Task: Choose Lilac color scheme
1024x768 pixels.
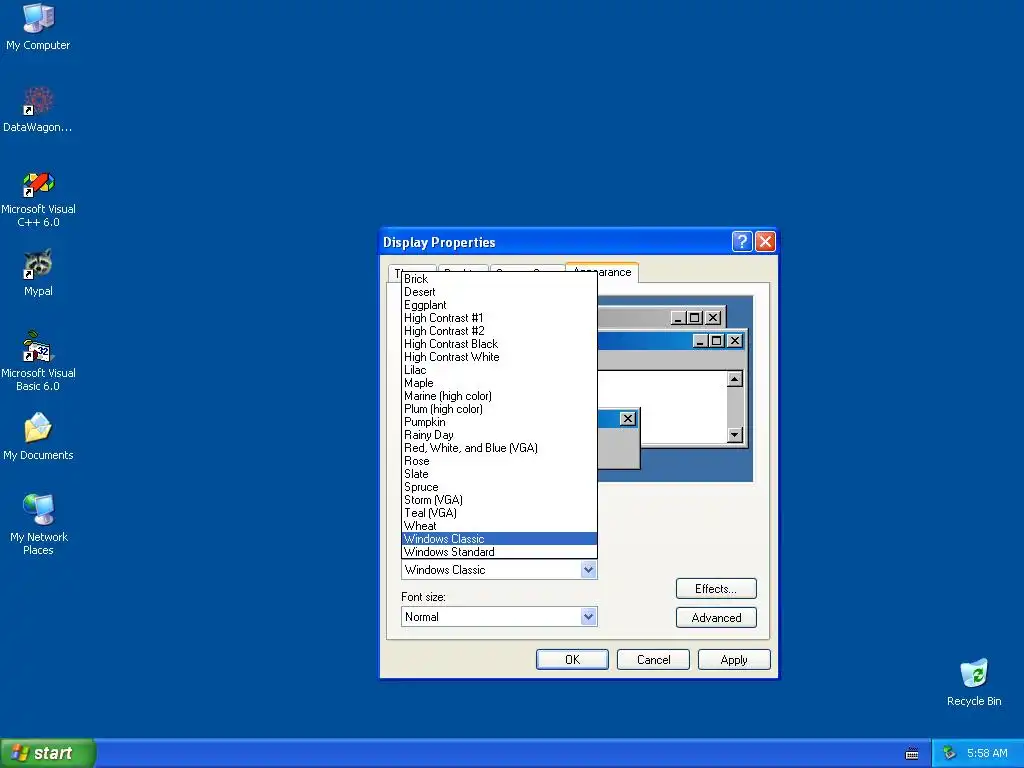Action: coord(499,370)
